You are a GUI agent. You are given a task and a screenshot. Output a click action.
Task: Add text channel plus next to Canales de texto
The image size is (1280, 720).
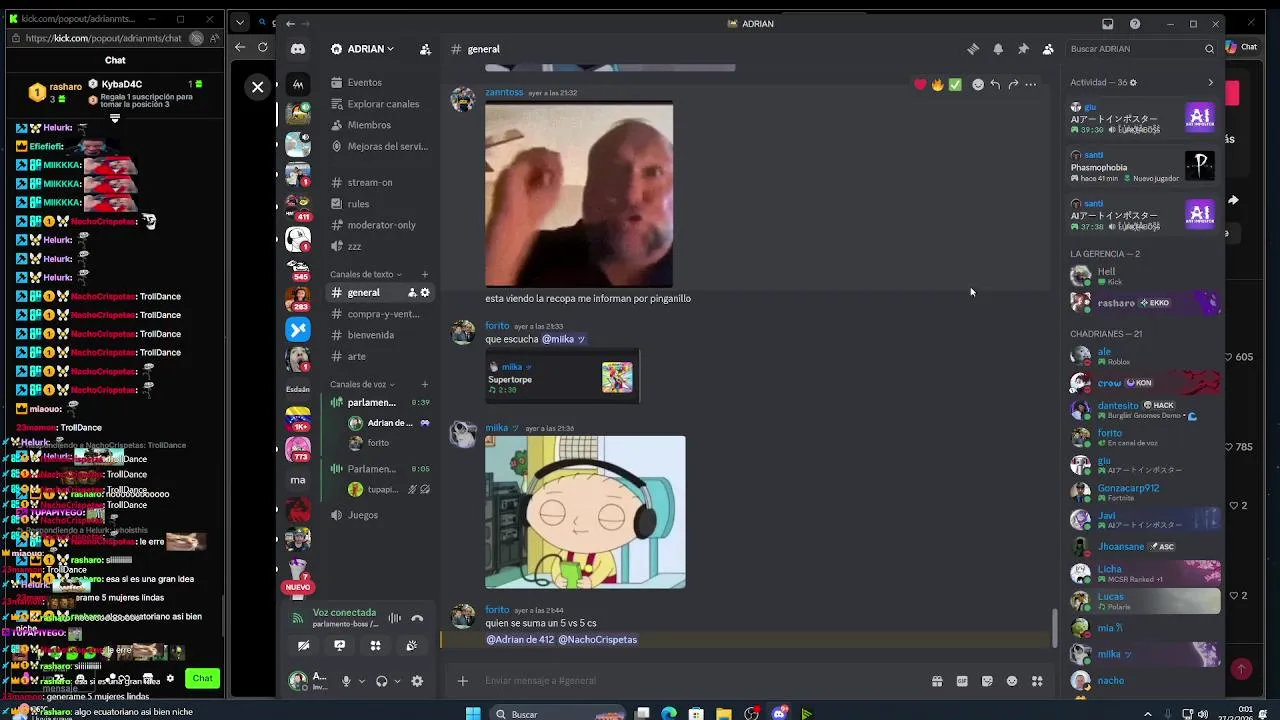click(425, 274)
